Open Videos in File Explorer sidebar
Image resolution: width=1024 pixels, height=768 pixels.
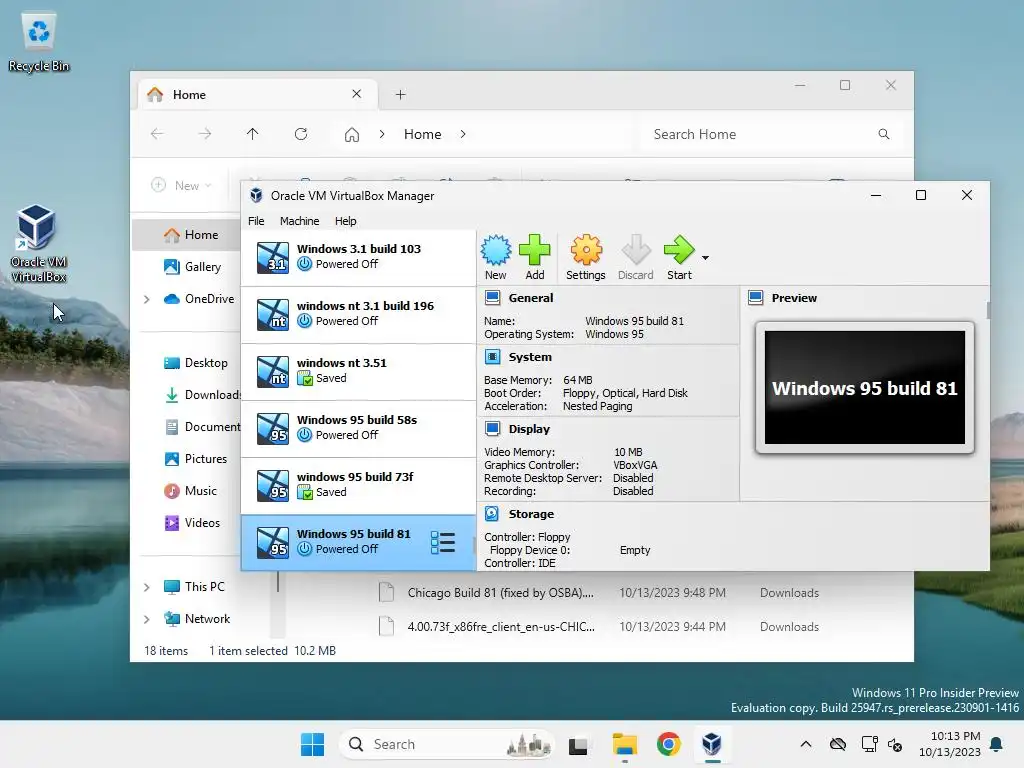click(x=192, y=523)
